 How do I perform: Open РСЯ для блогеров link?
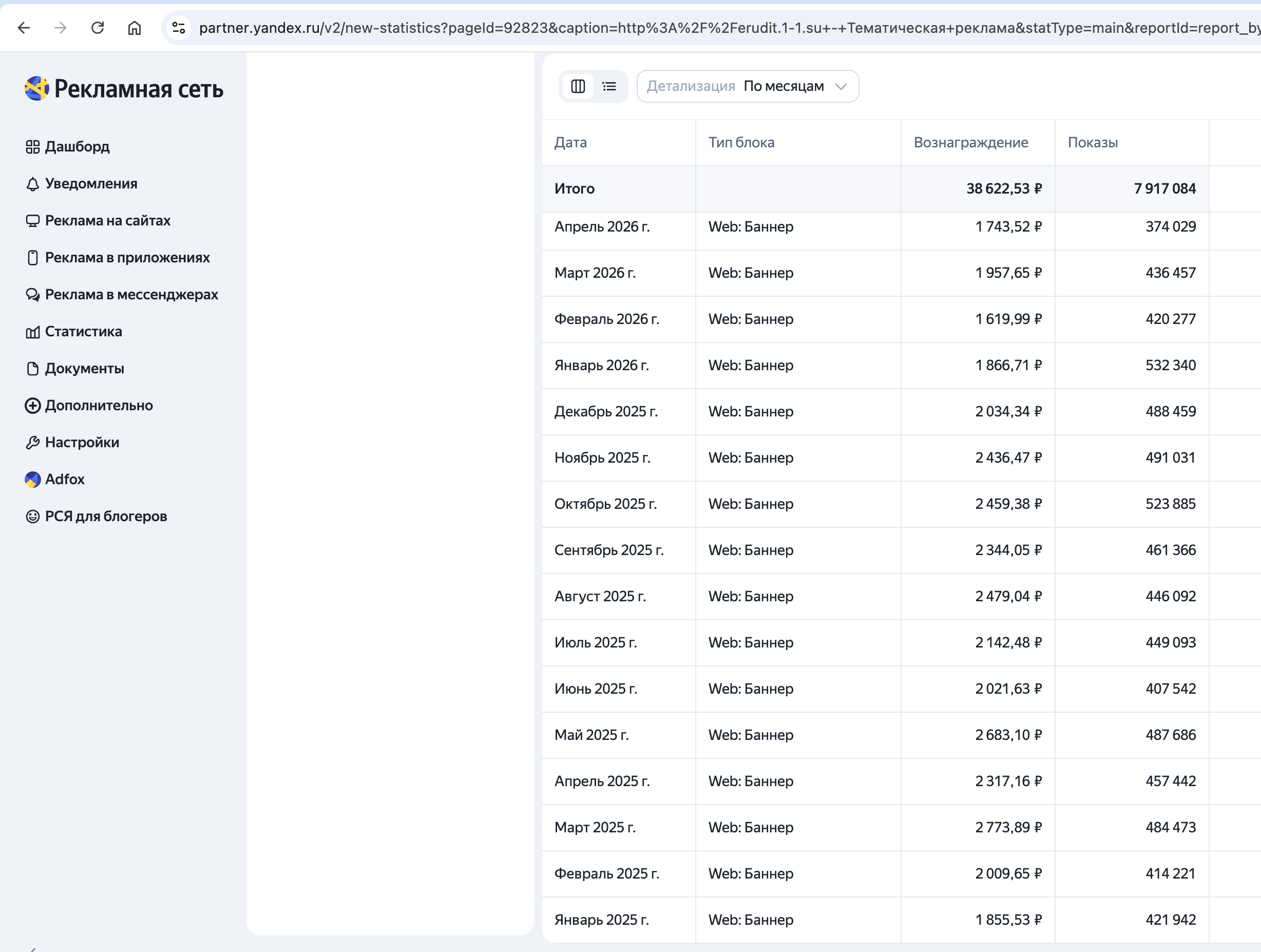(x=106, y=517)
